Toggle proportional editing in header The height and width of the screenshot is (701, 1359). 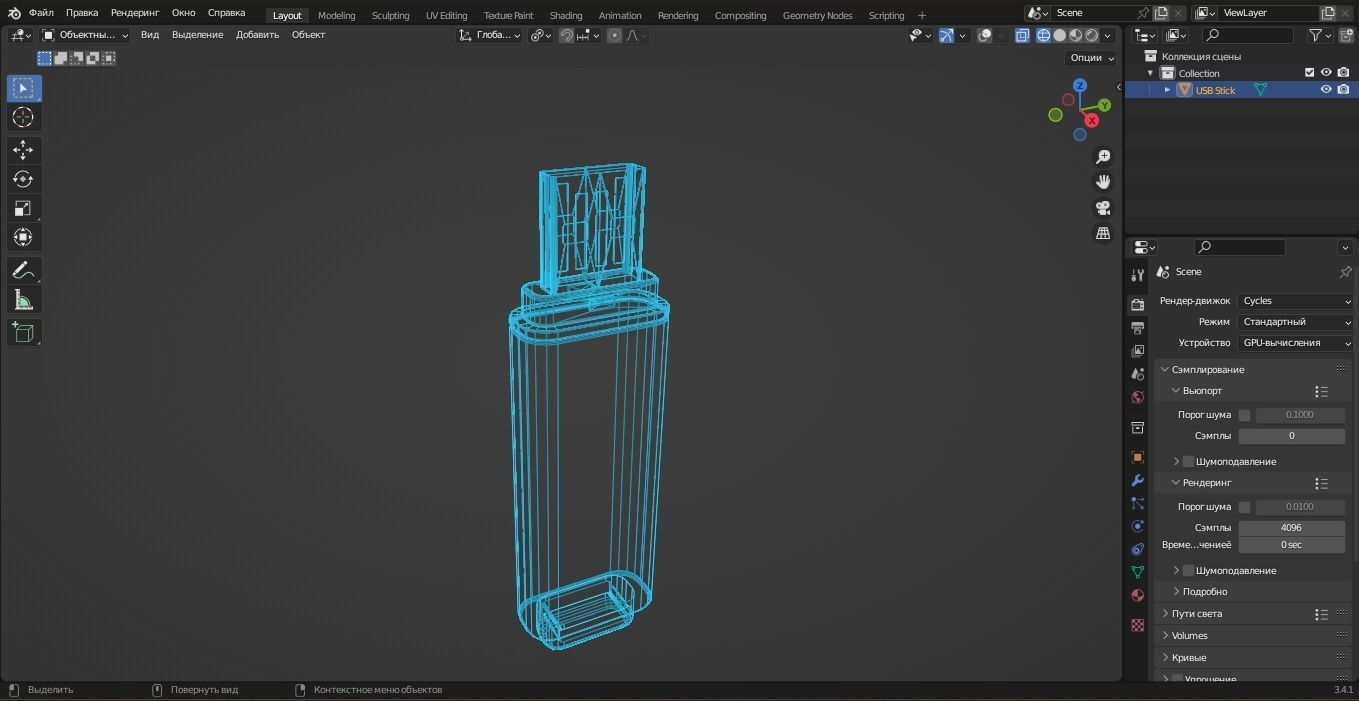(x=614, y=35)
